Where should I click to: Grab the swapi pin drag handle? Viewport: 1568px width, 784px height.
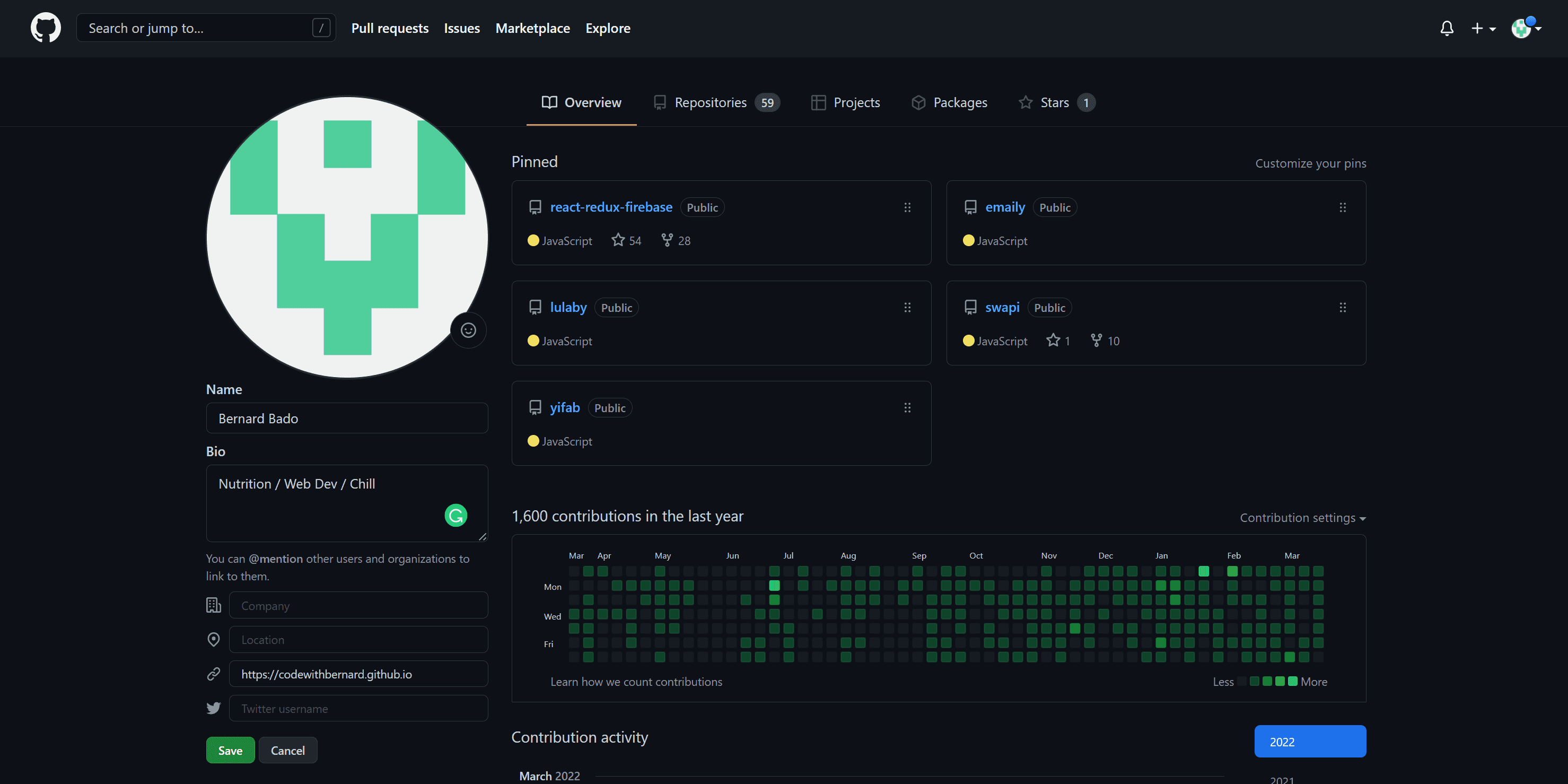(x=1343, y=307)
